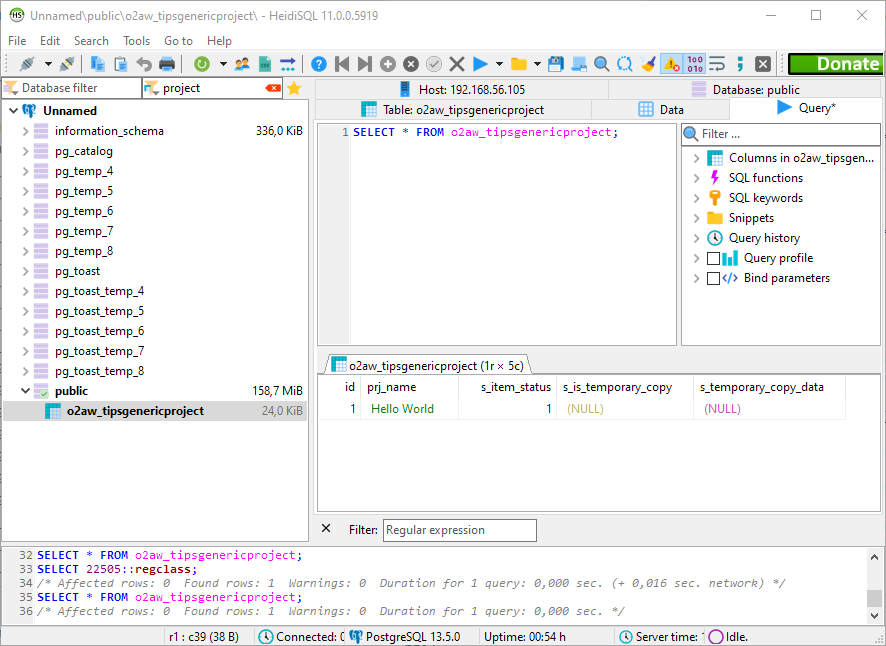Collapse the Unnamed session node
886x646 pixels.
pos(14,111)
